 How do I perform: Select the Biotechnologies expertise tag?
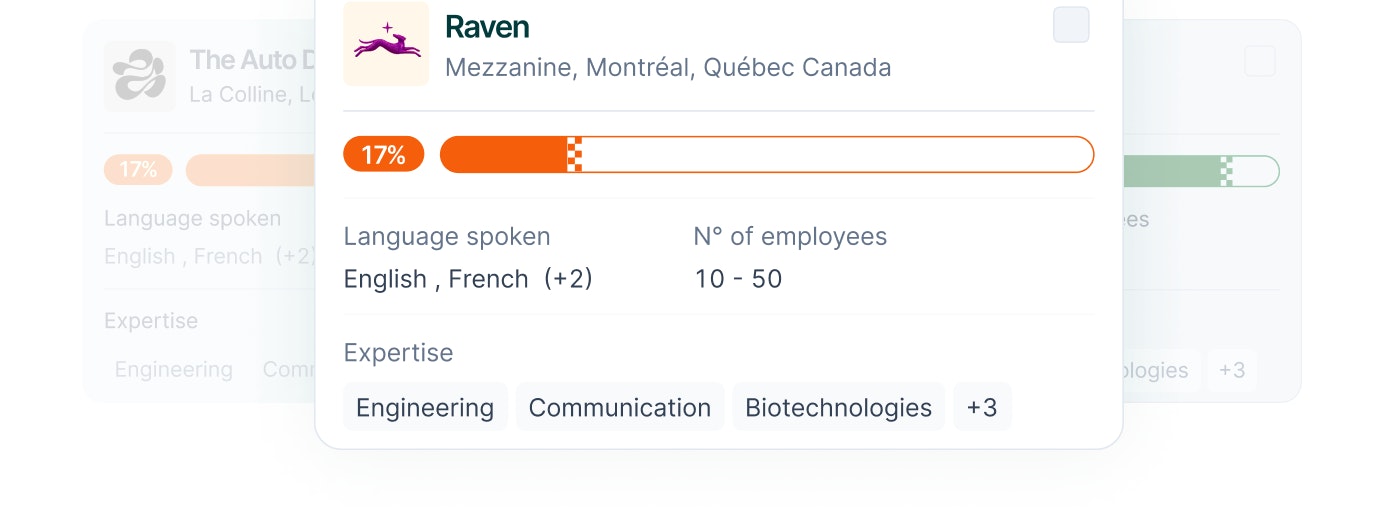pyautogui.click(x=838, y=407)
